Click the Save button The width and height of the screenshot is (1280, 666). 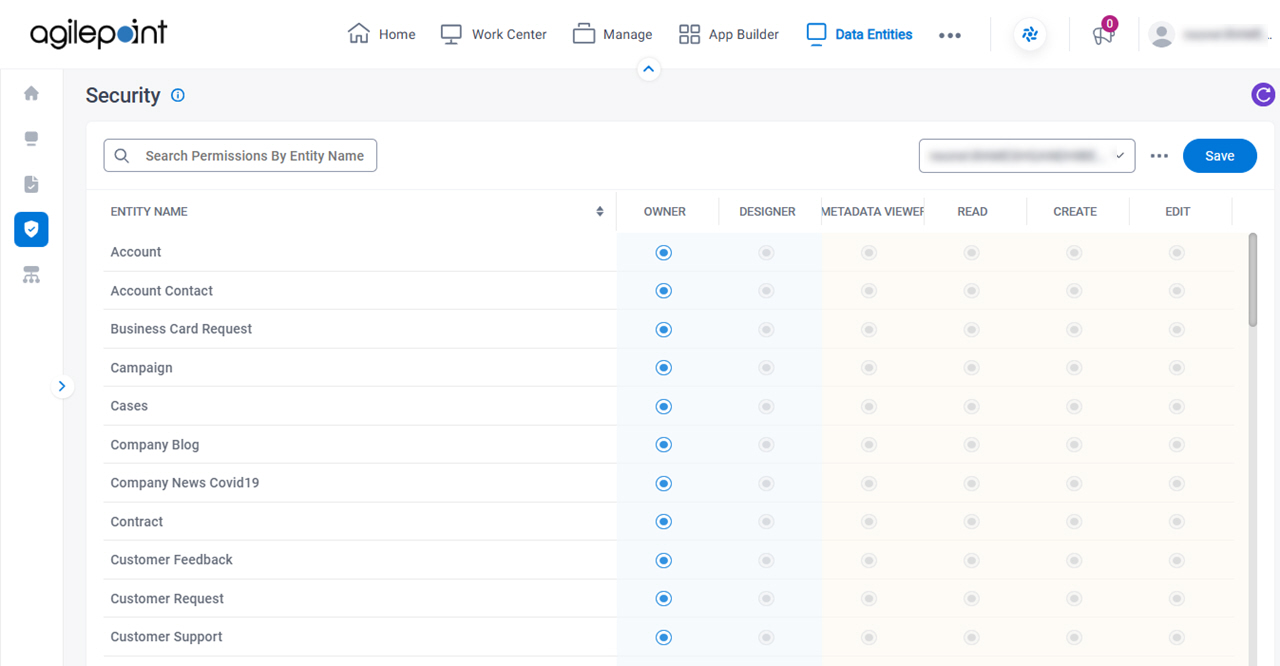point(1220,156)
